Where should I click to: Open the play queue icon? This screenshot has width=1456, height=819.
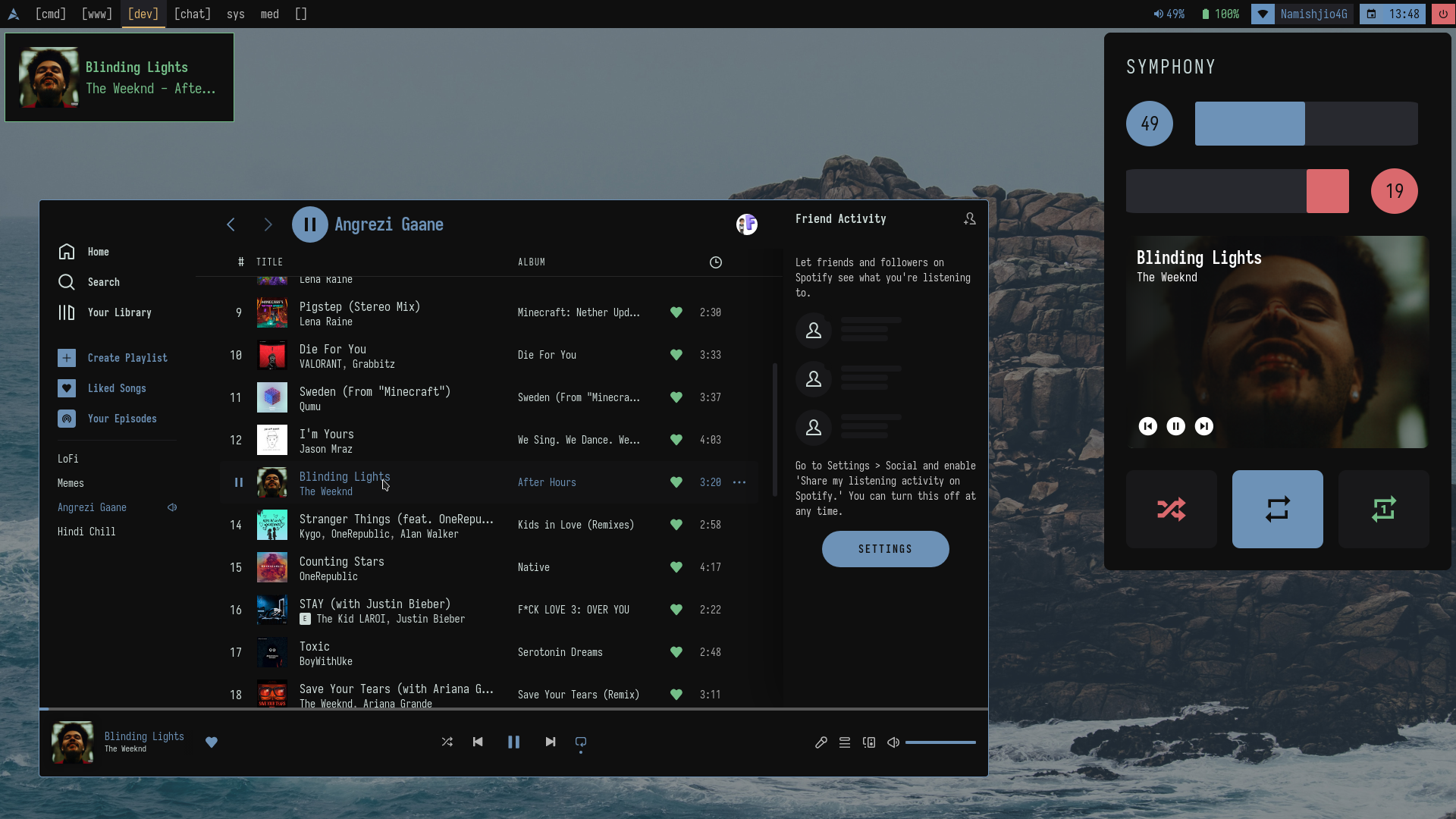[845, 742]
